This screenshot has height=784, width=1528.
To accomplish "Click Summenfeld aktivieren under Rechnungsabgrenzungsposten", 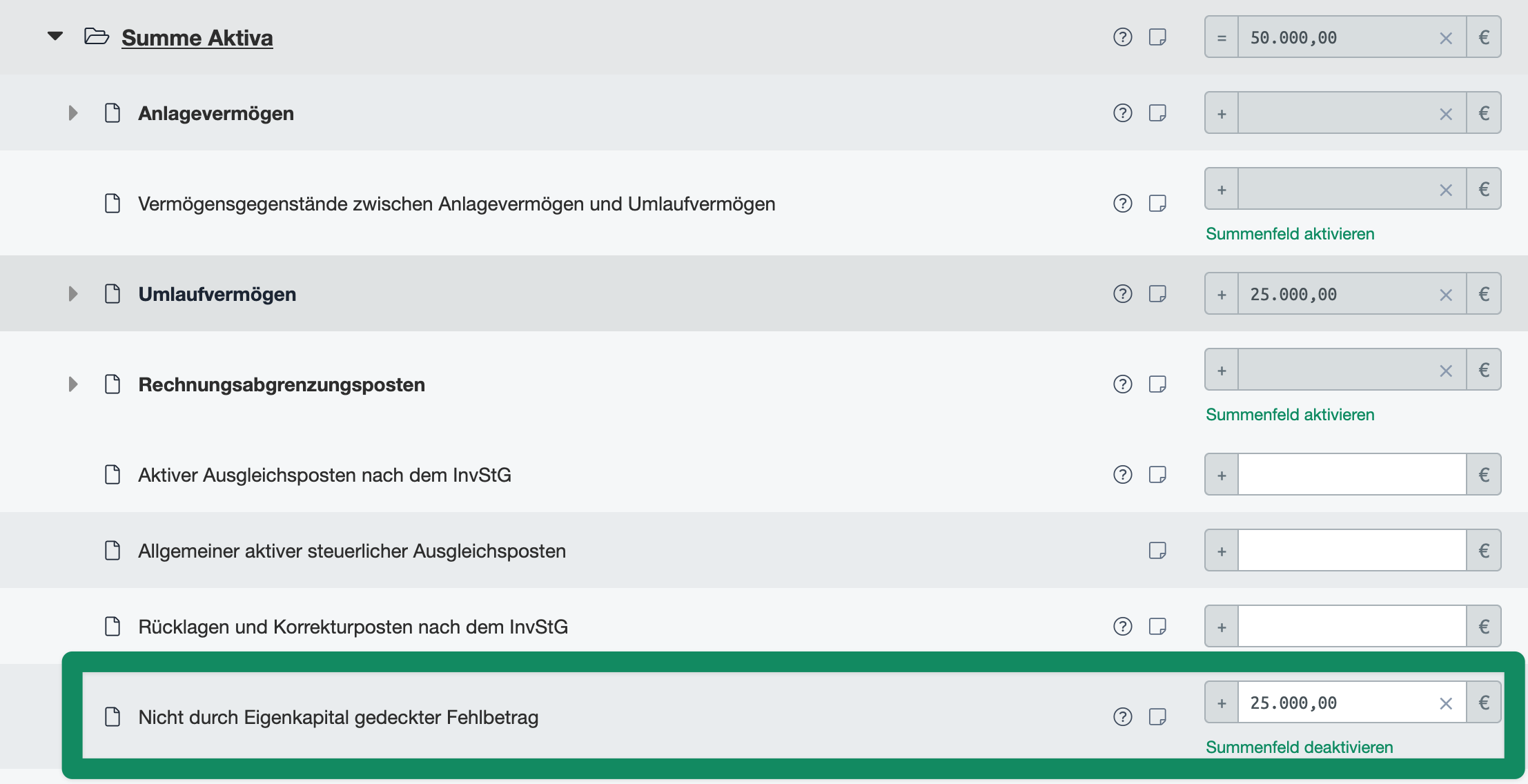I will pyautogui.click(x=1289, y=415).
